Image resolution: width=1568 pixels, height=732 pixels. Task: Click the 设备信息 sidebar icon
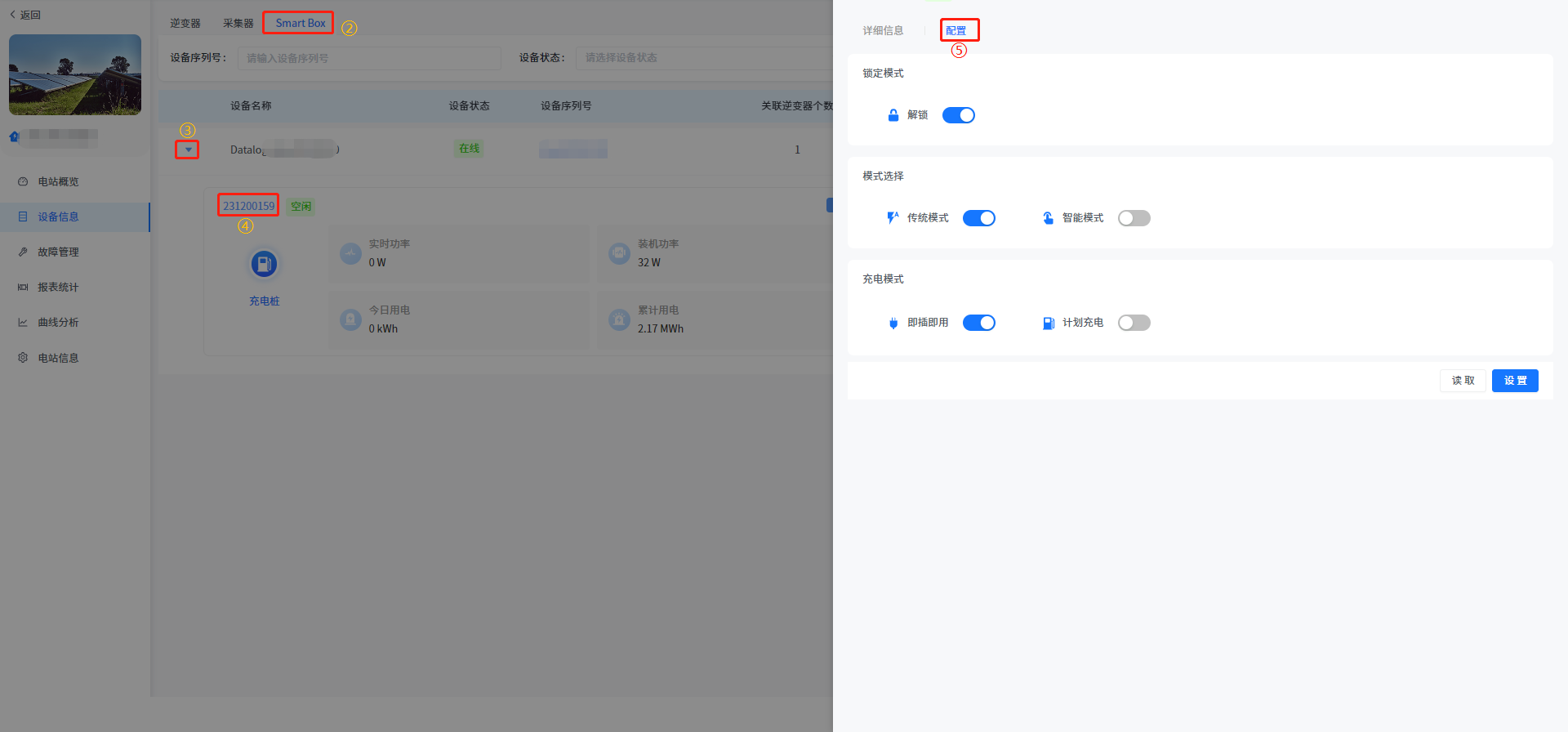click(x=23, y=216)
